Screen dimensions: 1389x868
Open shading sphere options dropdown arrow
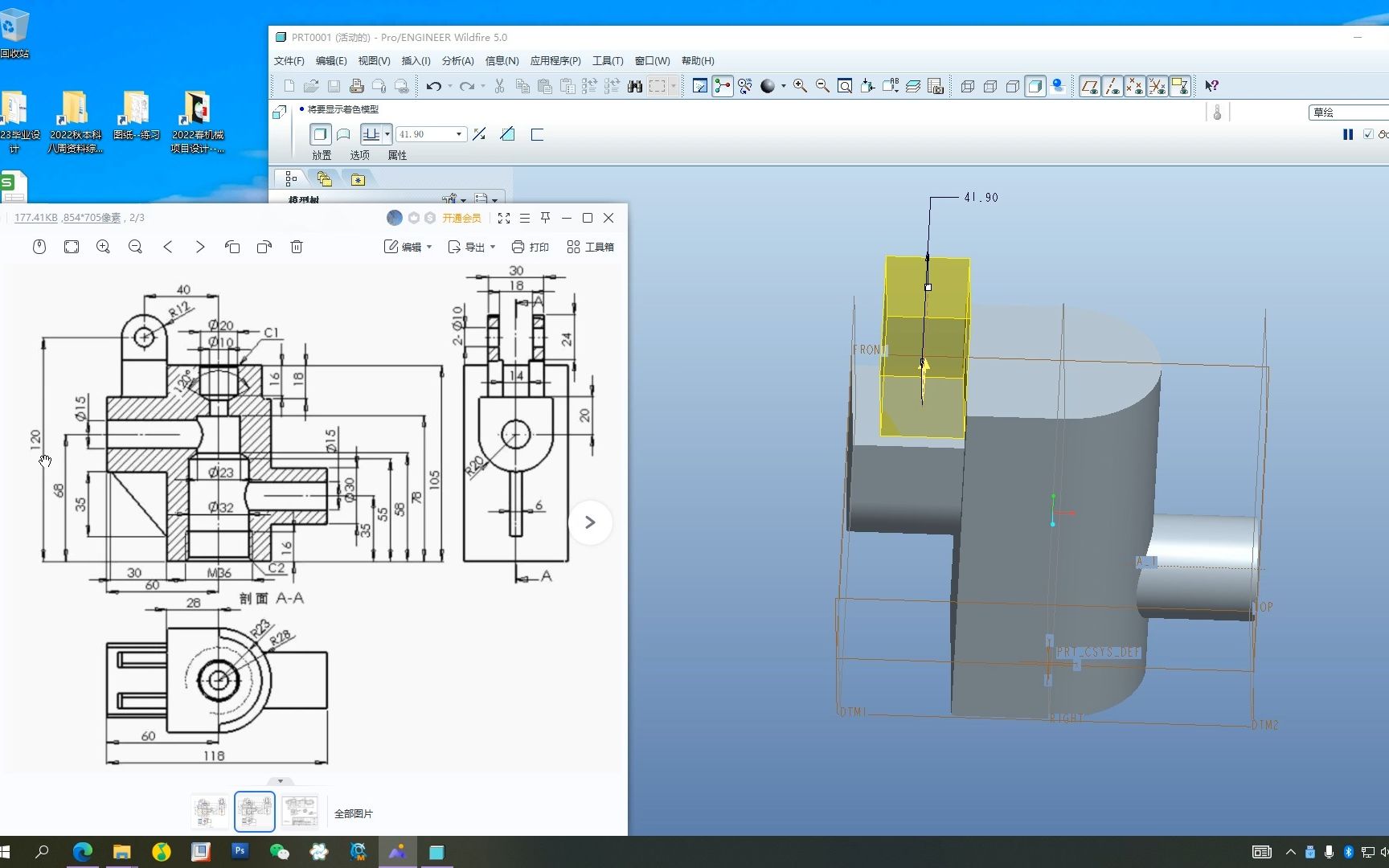(x=783, y=86)
